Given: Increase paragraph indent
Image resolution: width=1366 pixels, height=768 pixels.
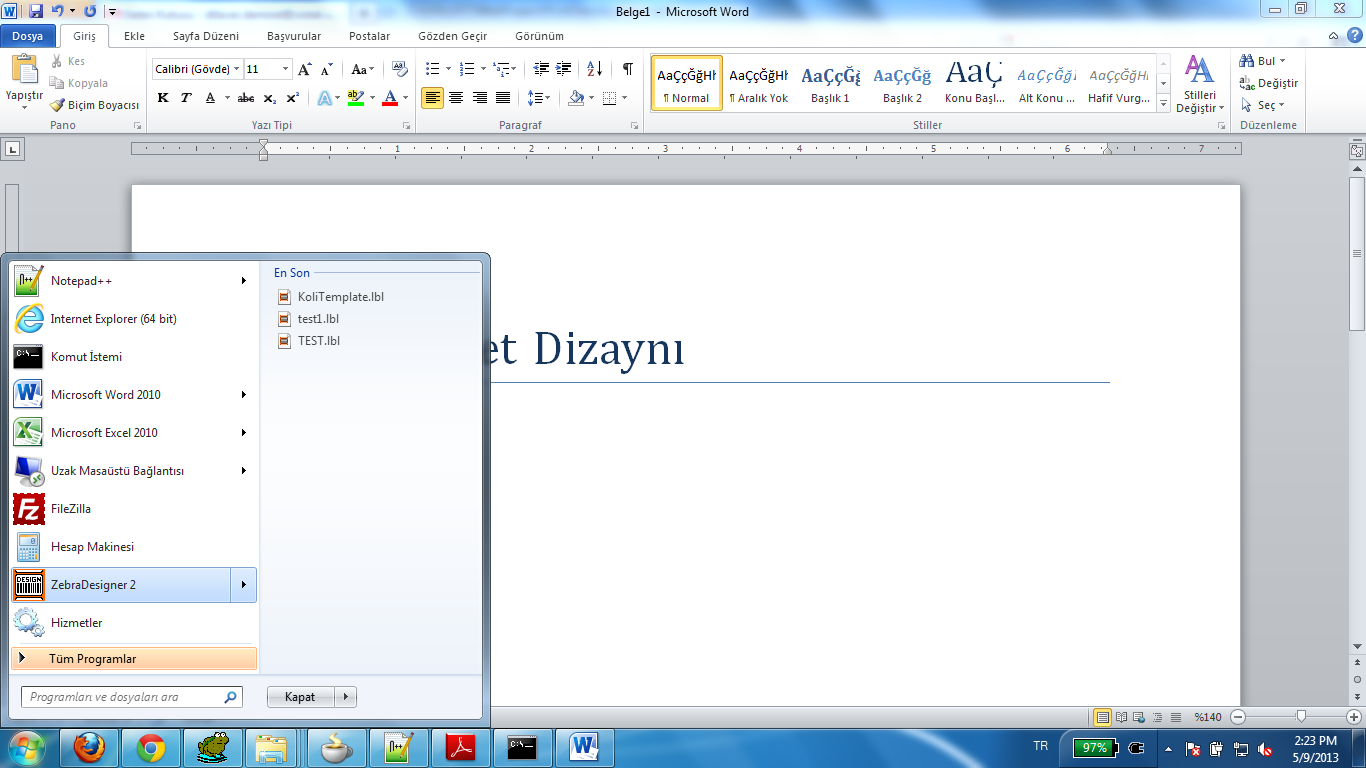Looking at the screenshot, I should [x=564, y=69].
